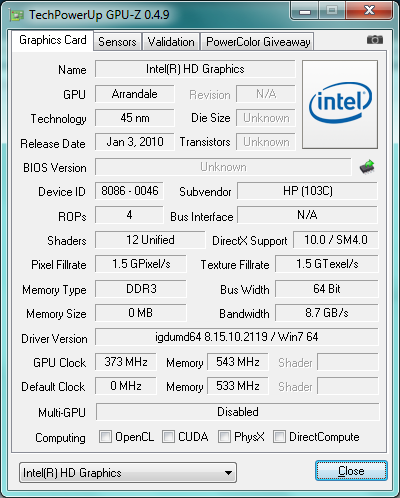
Task: Open the Intel(R) HD Graphics adapter dropdown
Action: coord(128,472)
